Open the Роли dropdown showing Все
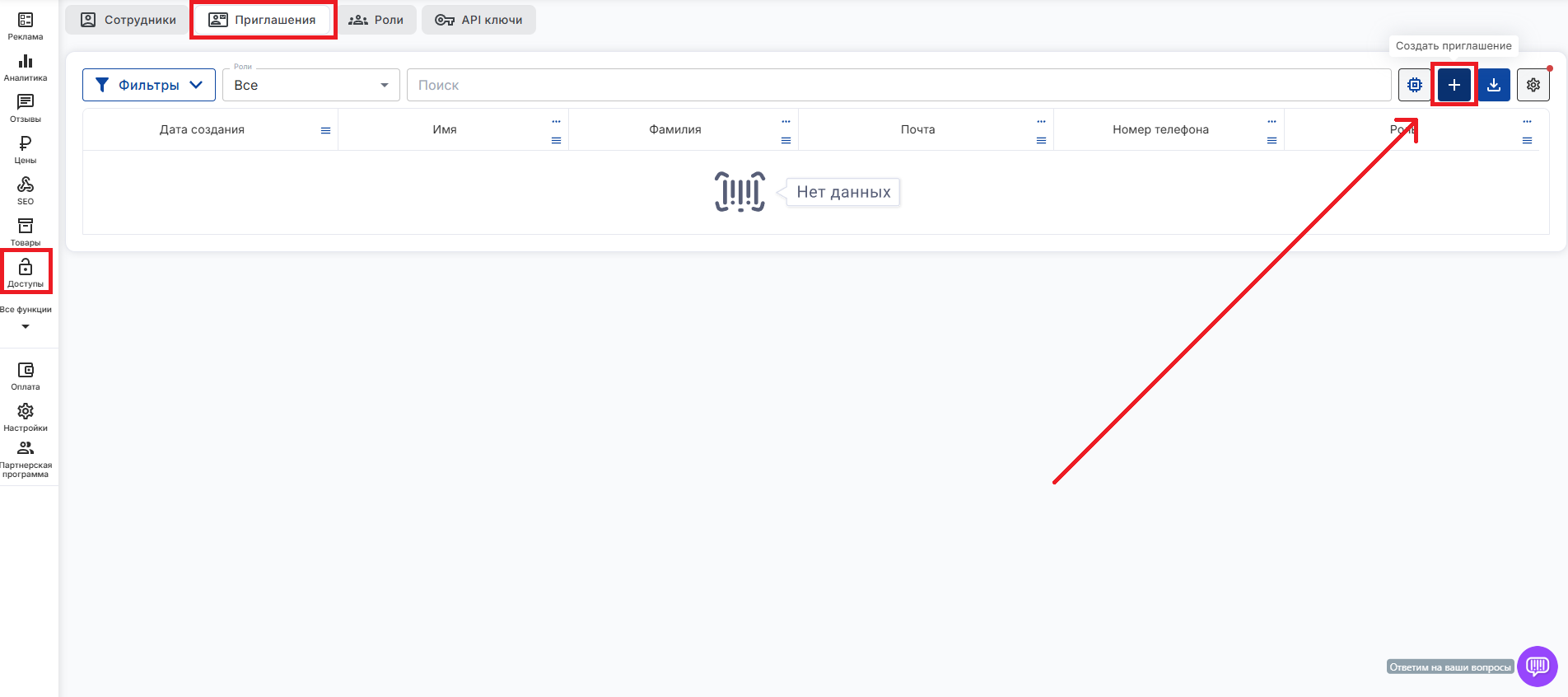This screenshot has height=697, width=1568. tap(310, 85)
